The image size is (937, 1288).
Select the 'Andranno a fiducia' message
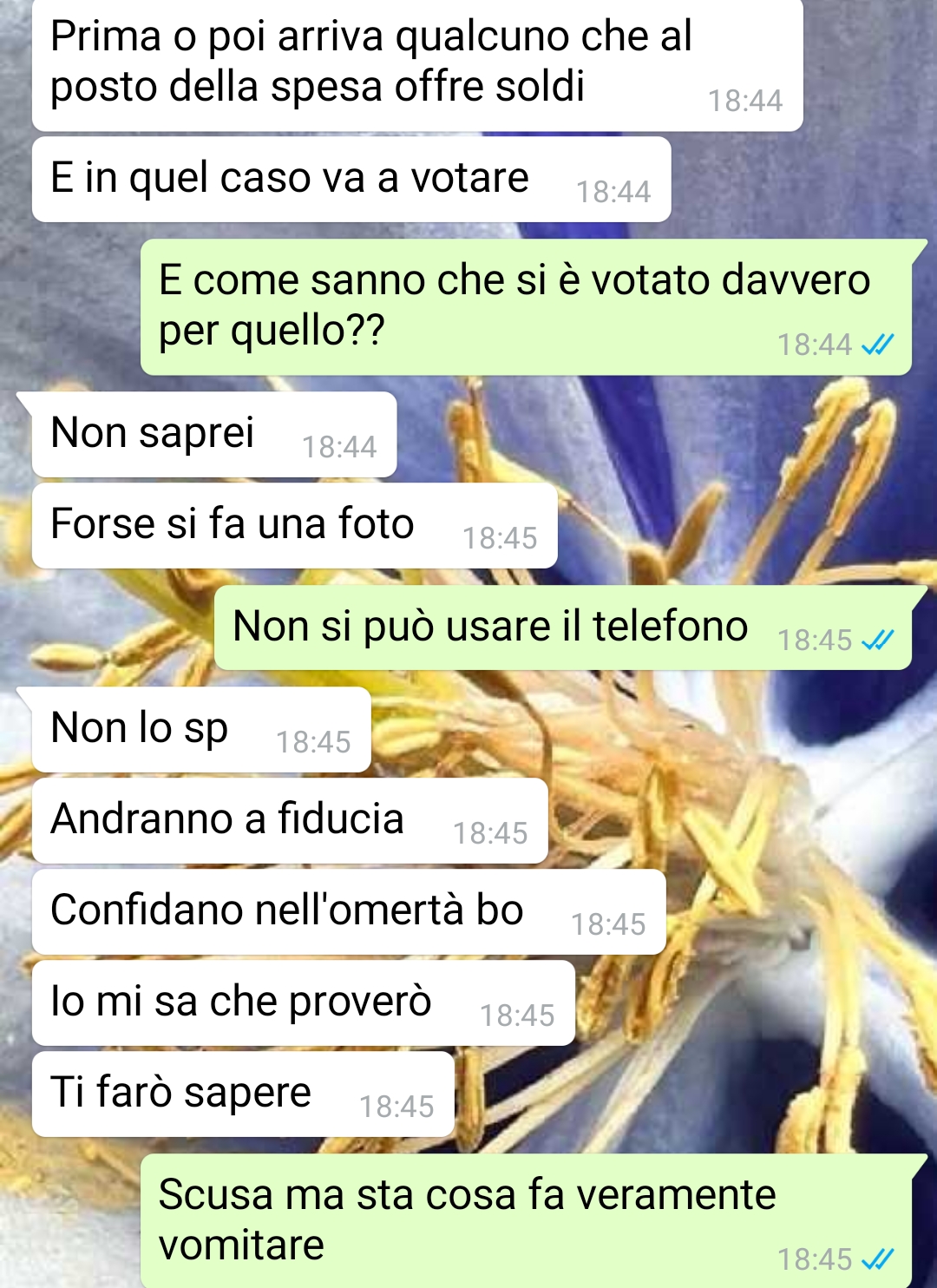click(290, 821)
